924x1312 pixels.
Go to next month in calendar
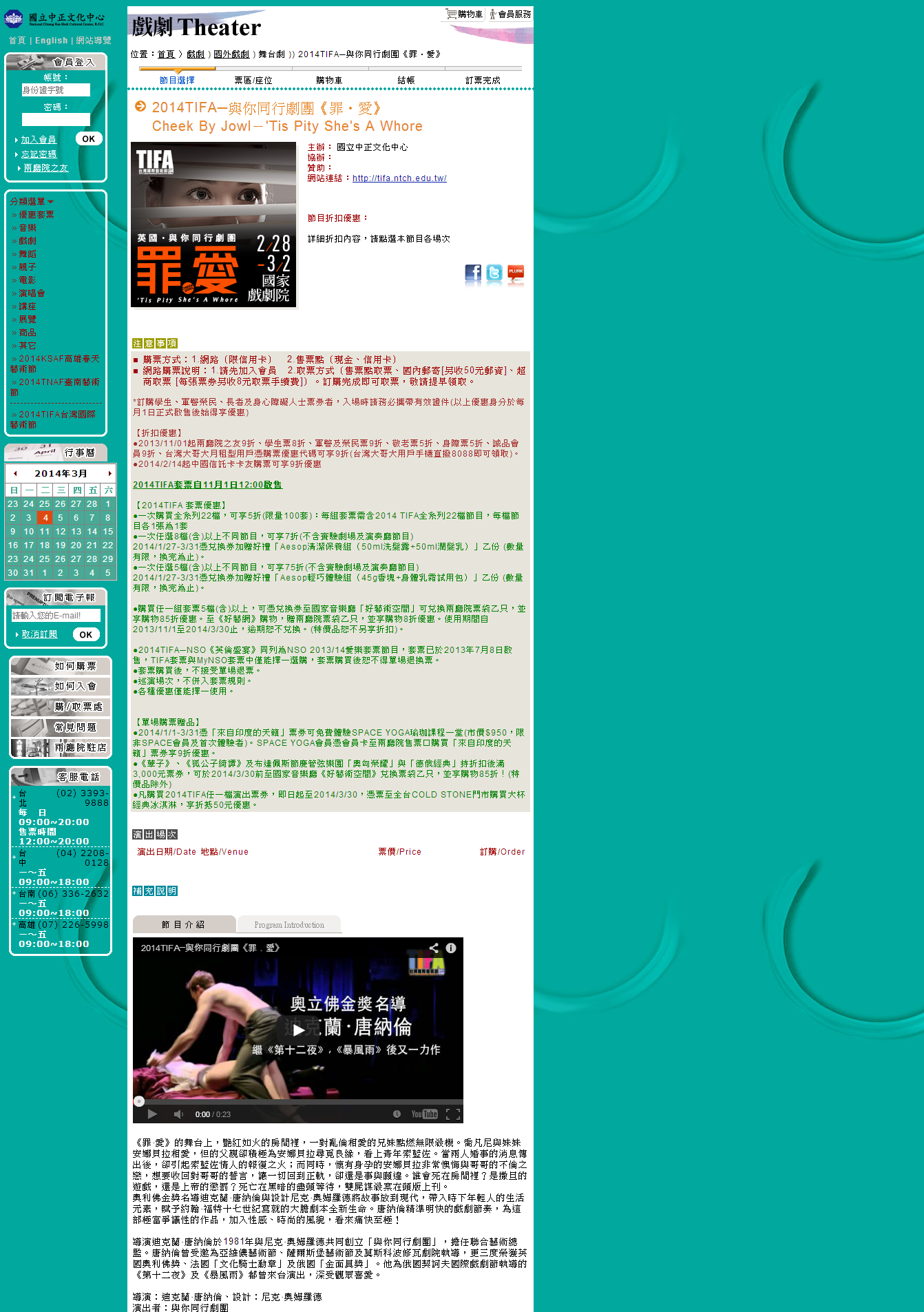pyautogui.click(x=109, y=474)
